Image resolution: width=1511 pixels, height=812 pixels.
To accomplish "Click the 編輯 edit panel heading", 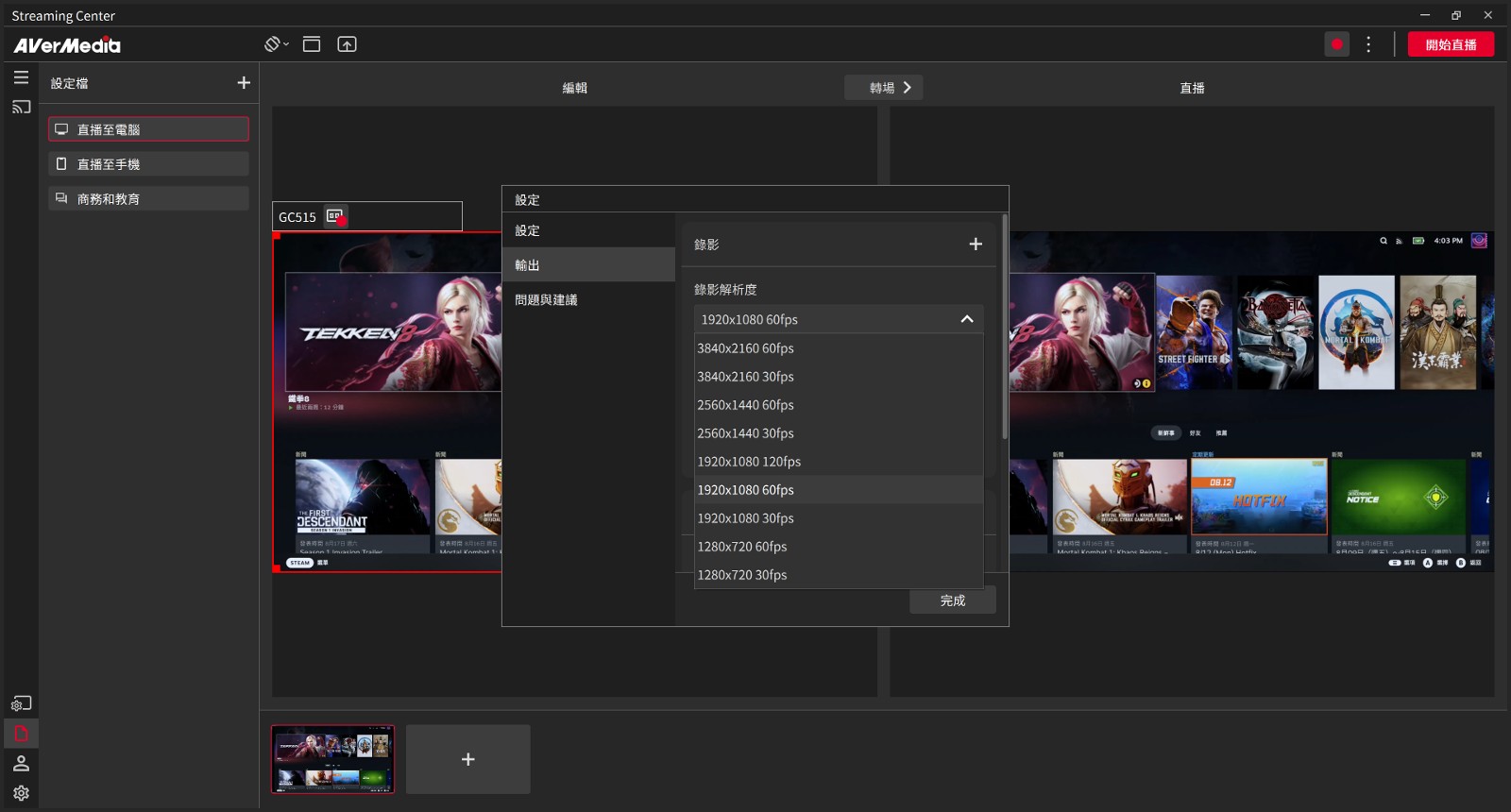I will click(x=575, y=88).
